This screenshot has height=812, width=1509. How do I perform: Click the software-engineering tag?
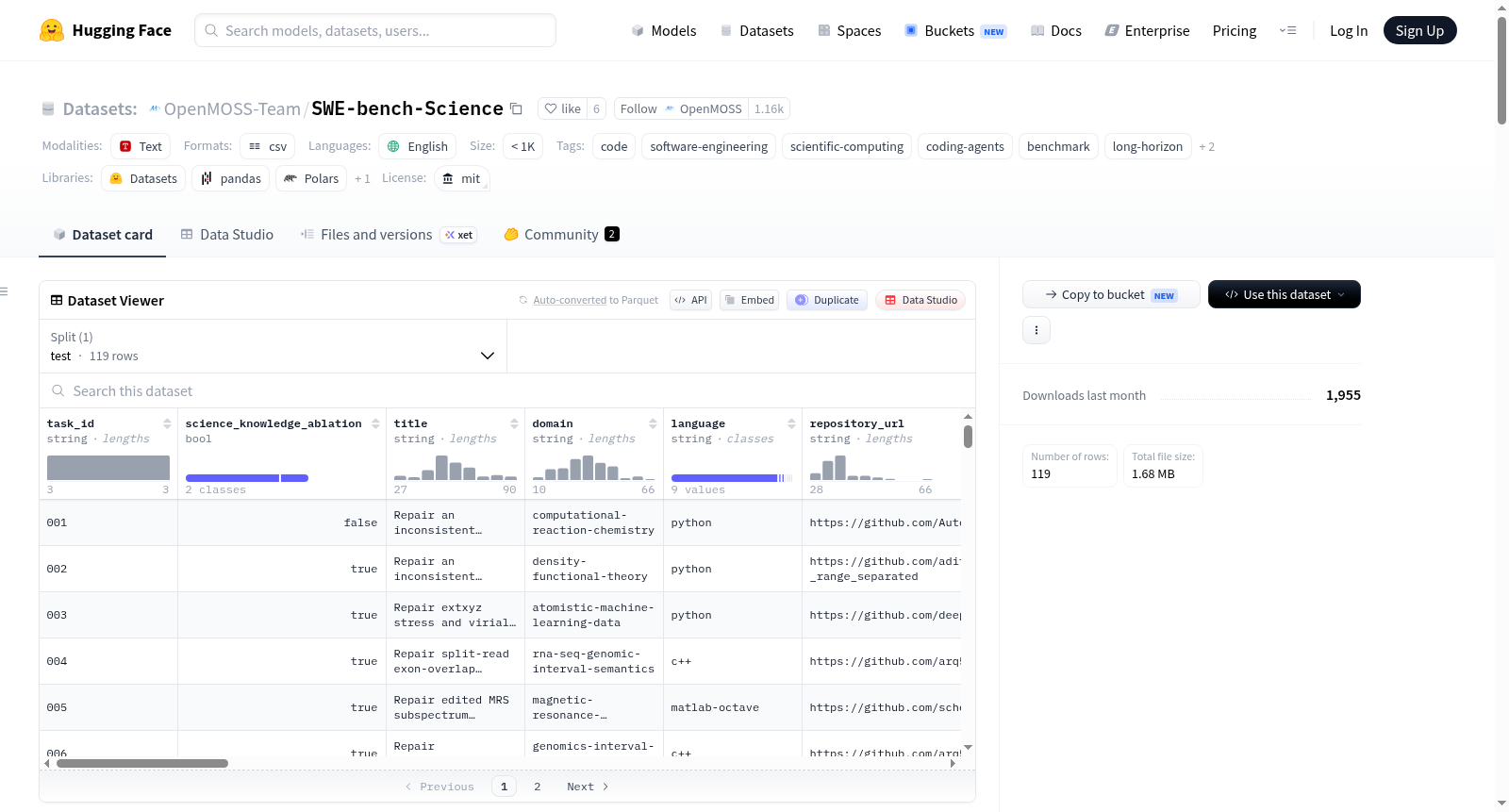pyautogui.click(x=709, y=146)
